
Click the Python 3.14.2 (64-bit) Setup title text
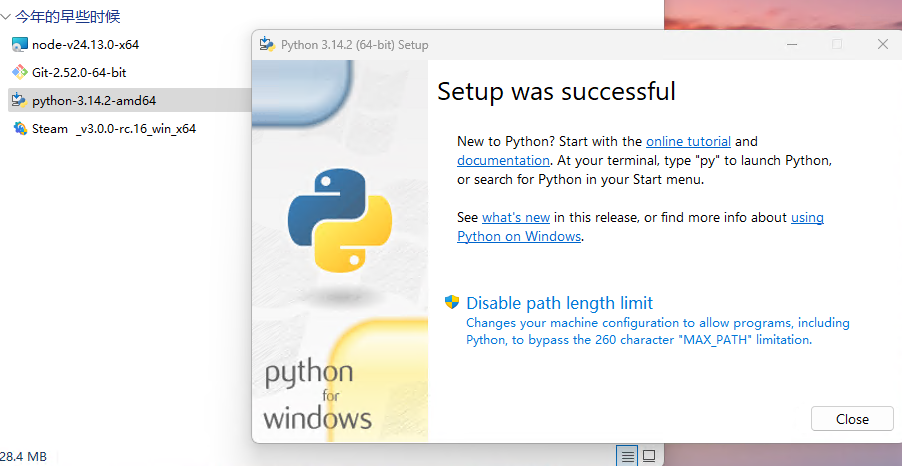pos(354,45)
